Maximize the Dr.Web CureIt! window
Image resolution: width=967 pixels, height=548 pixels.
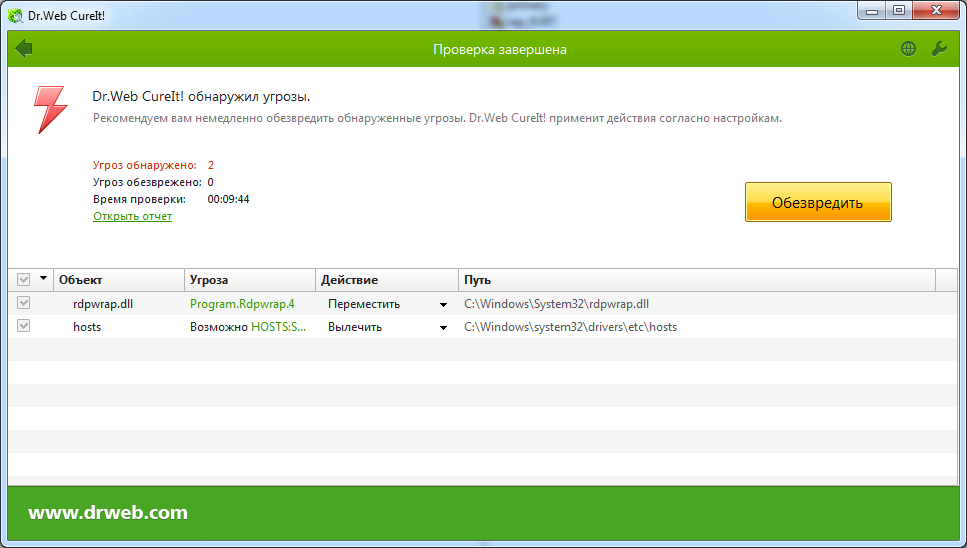pyautogui.click(x=899, y=10)
